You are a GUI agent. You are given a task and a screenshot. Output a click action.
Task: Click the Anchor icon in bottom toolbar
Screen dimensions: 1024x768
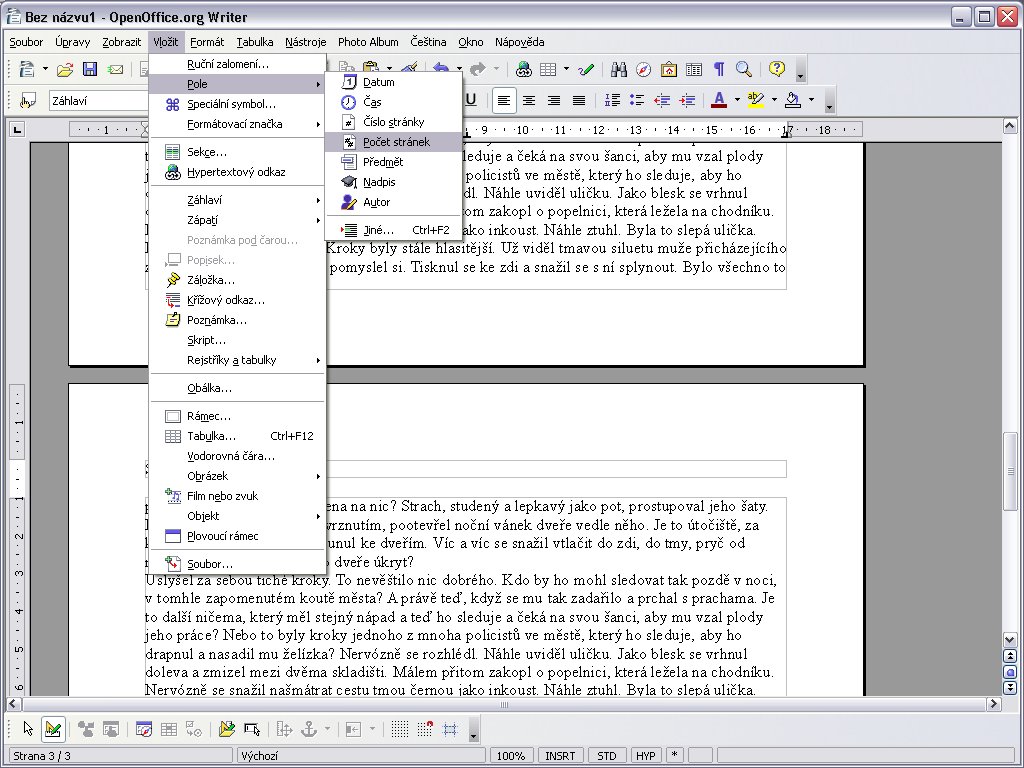coord(309,729)
